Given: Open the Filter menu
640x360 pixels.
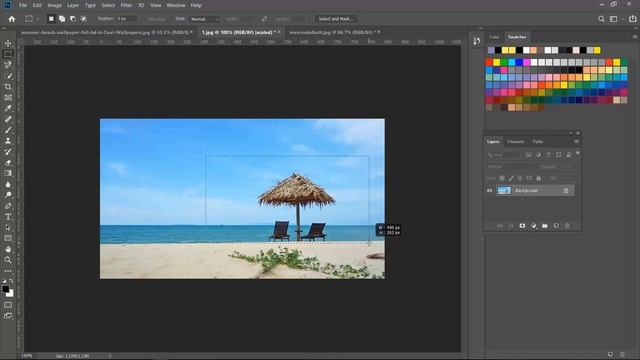Looking at the screenshot, I should tap(126, 5).
